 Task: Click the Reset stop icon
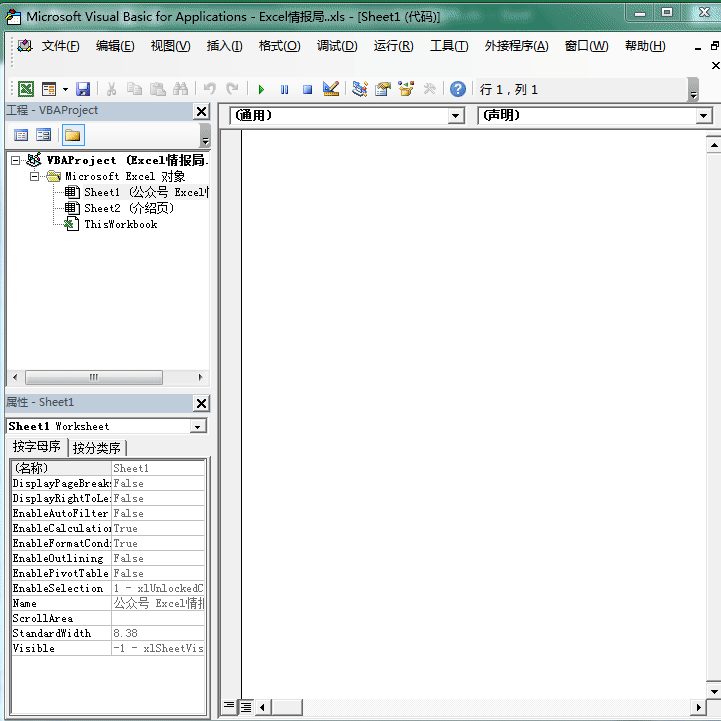coord(308,89)
